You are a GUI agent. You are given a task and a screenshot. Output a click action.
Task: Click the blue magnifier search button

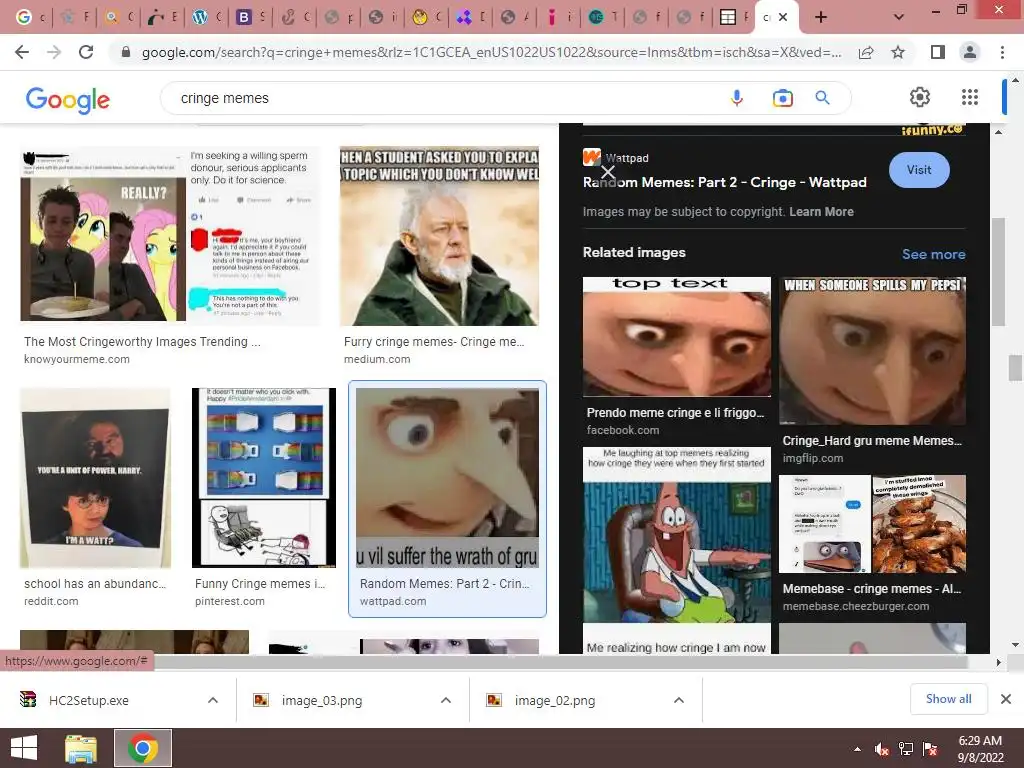(823, 98)
